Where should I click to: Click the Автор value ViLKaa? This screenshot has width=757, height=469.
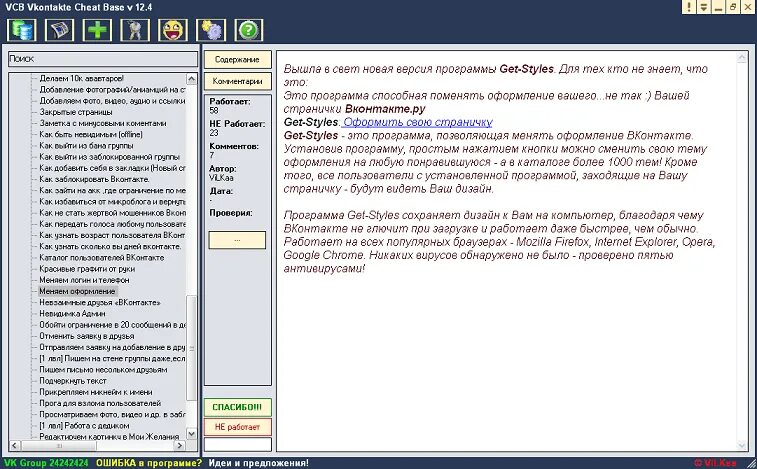coord(221,177)
